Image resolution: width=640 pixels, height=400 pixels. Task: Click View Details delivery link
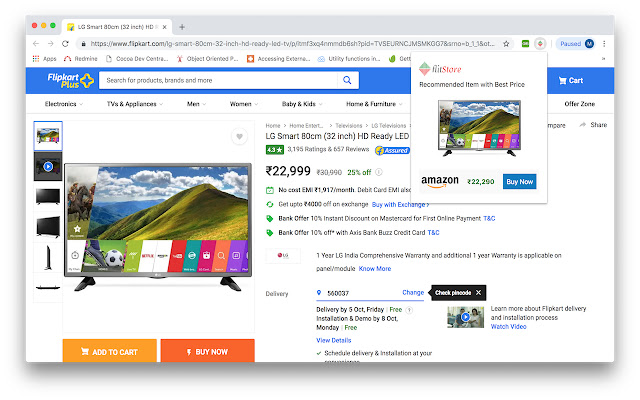coord(333,340)
